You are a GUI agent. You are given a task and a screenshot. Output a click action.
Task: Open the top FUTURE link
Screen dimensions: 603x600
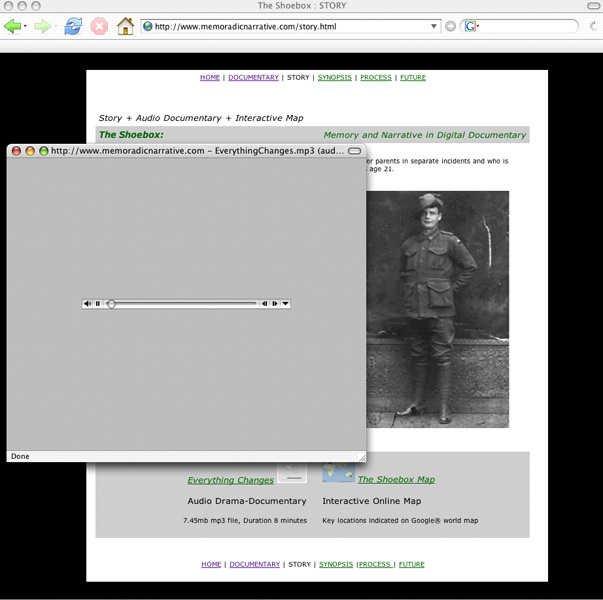click(x=413, y=77)
